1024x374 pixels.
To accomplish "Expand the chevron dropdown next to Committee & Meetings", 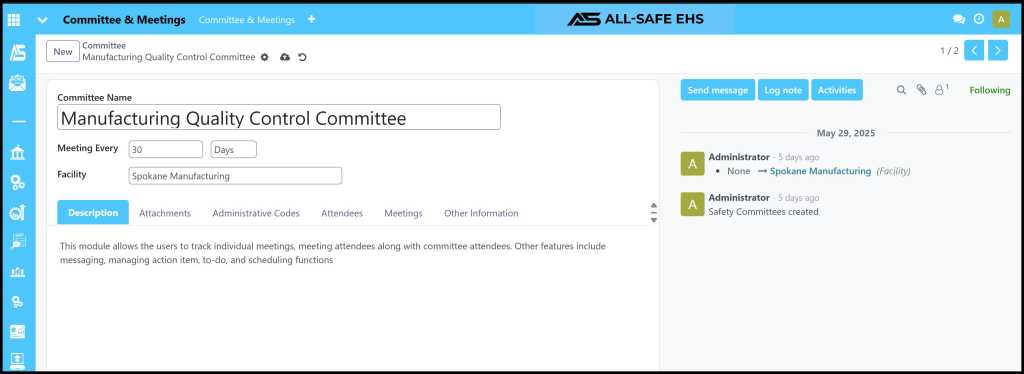I will coord(42,20).
